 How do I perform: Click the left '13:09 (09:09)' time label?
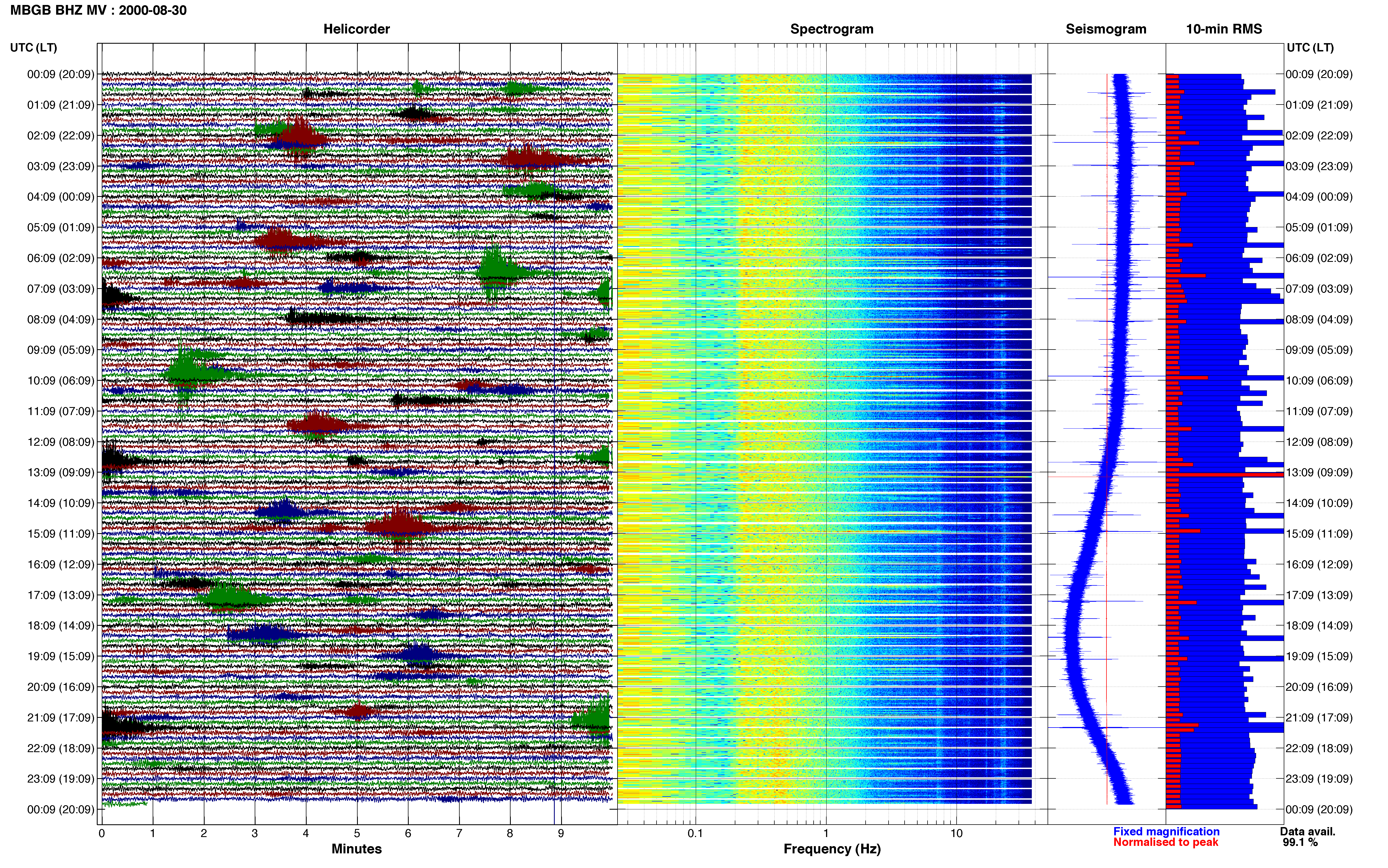[x=60, y=473]
